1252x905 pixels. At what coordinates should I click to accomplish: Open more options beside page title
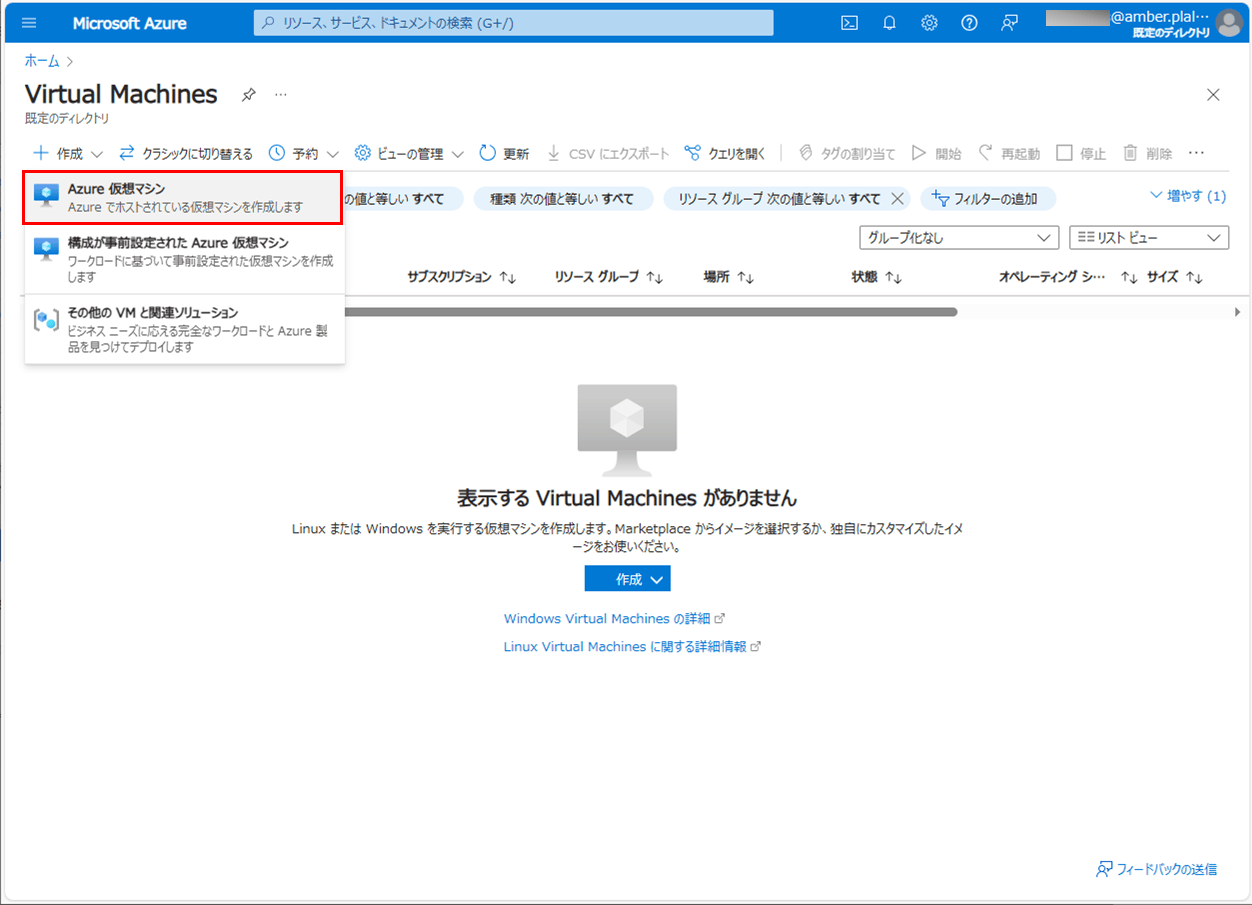click(281, 95)
